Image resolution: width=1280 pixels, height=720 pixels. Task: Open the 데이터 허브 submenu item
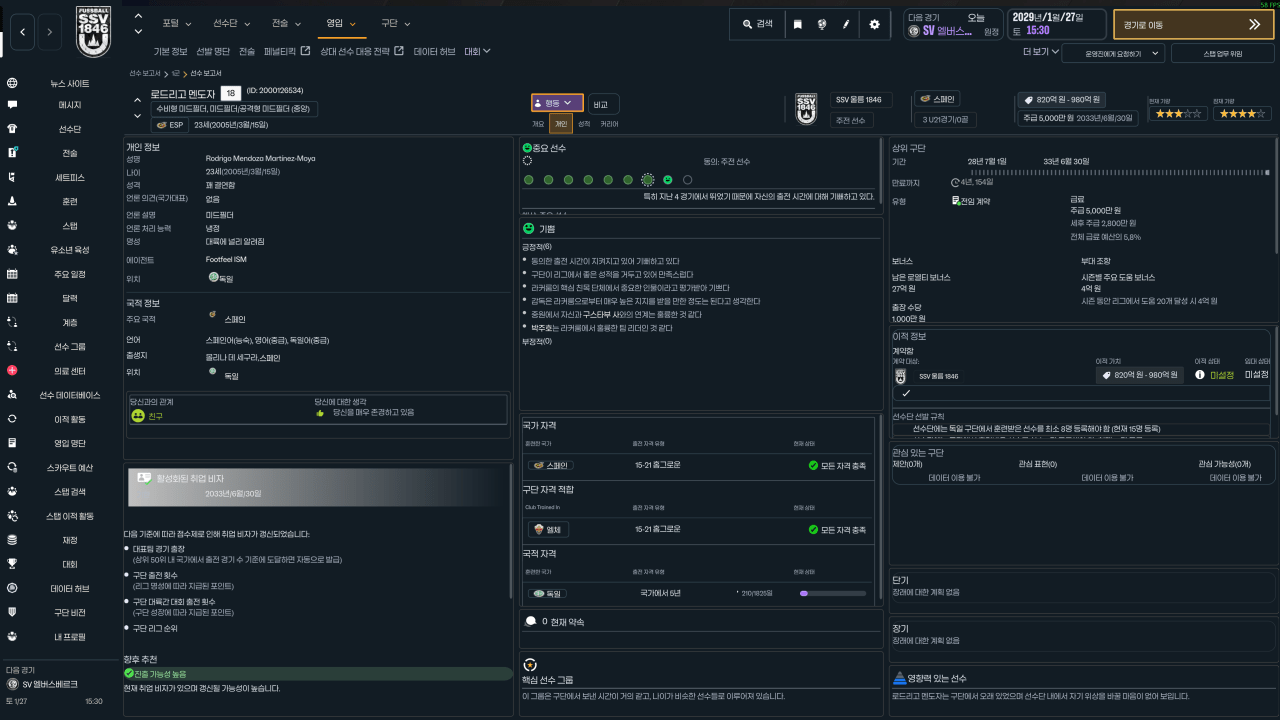[x=434, y=51]
